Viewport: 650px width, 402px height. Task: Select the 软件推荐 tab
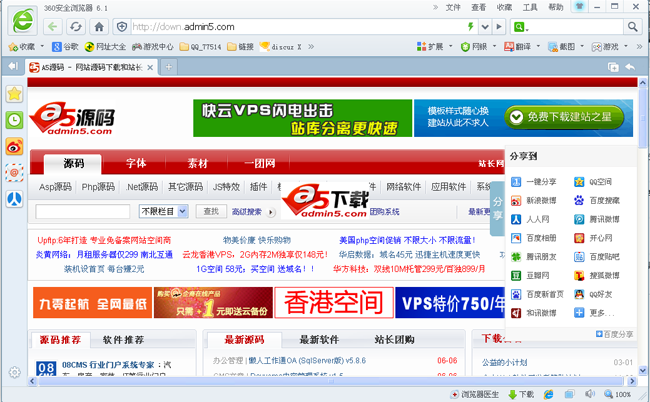(123, 340)
